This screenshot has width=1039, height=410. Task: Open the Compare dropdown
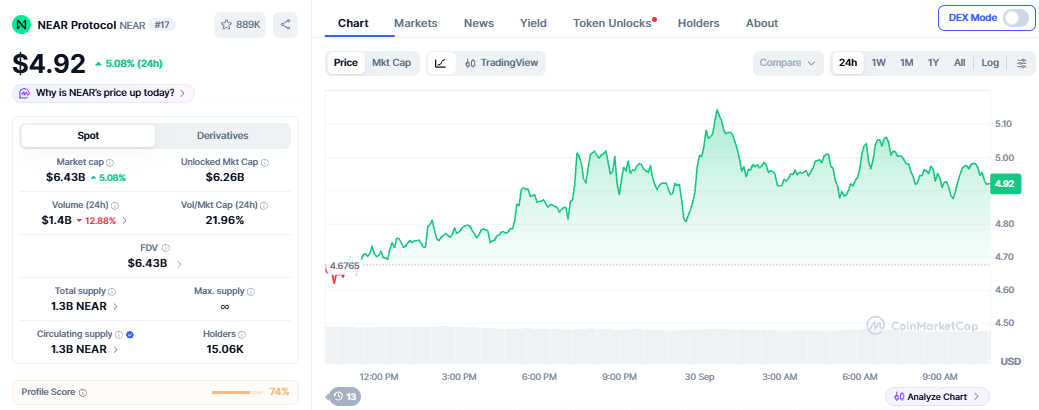788,63
